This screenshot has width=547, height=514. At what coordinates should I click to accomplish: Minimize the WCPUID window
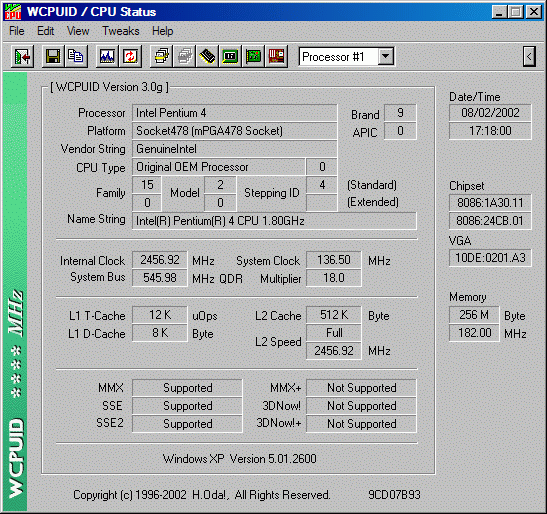pyautogui.click(x=499, y=12)
